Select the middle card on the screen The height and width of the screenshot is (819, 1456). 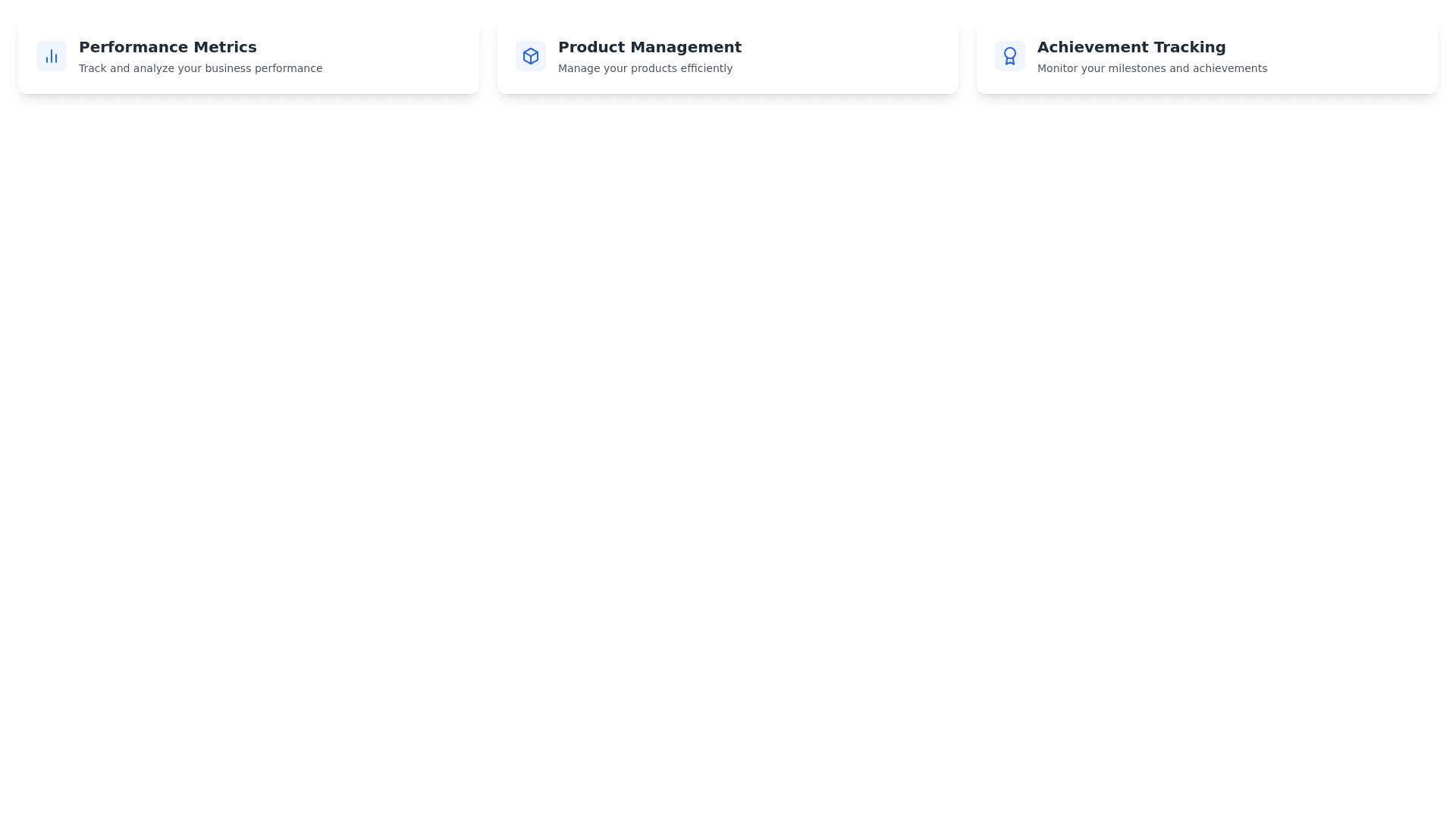pos(727,56)
